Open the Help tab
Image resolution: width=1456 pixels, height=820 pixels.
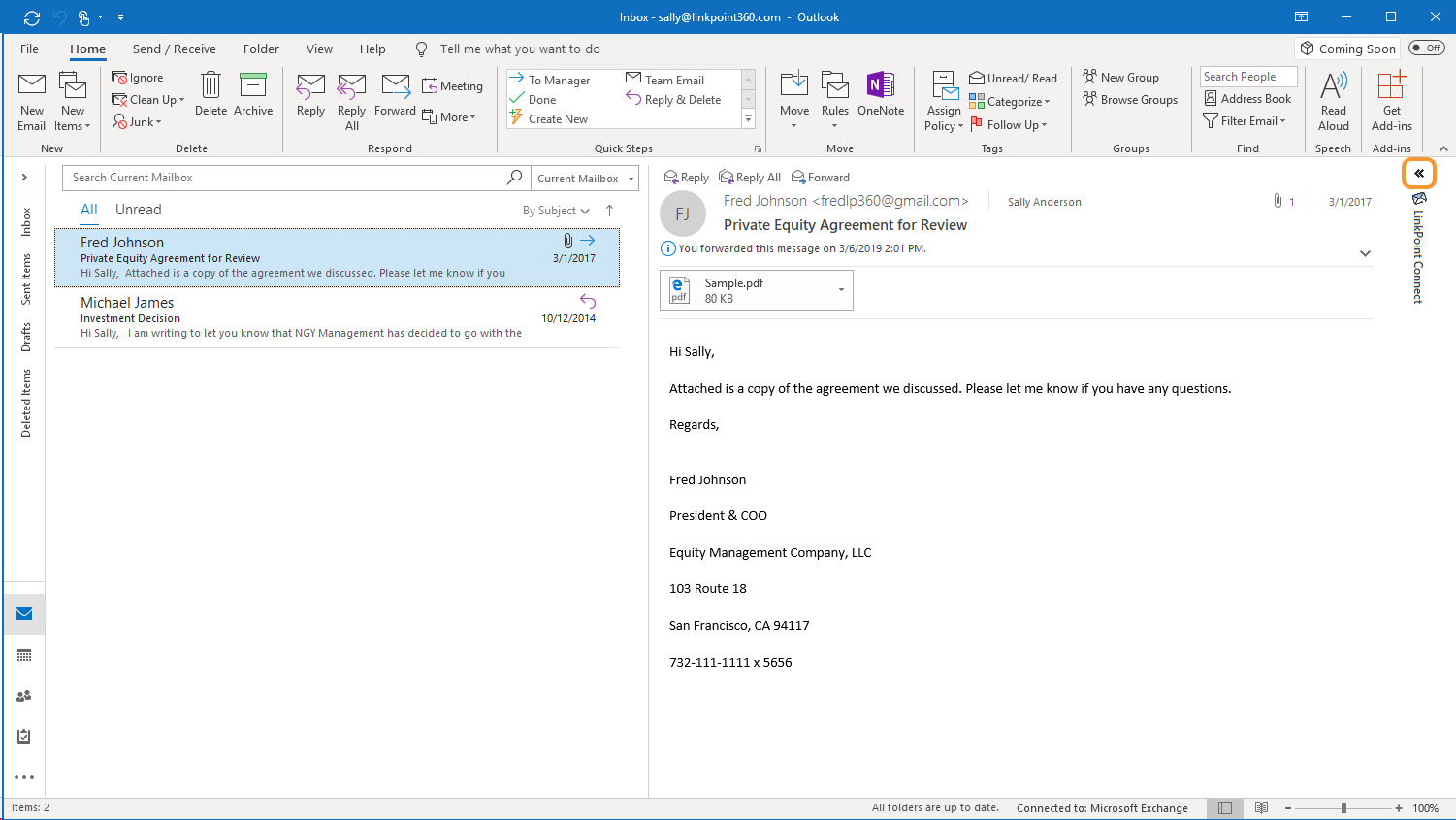pyautogui.click(x=372, y=49)
